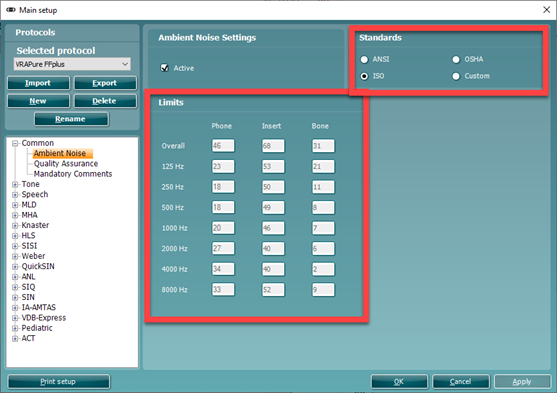Select the Pediatric tree item
The width and height of the screenshot is (557, 393).
(x=37, y=328)
